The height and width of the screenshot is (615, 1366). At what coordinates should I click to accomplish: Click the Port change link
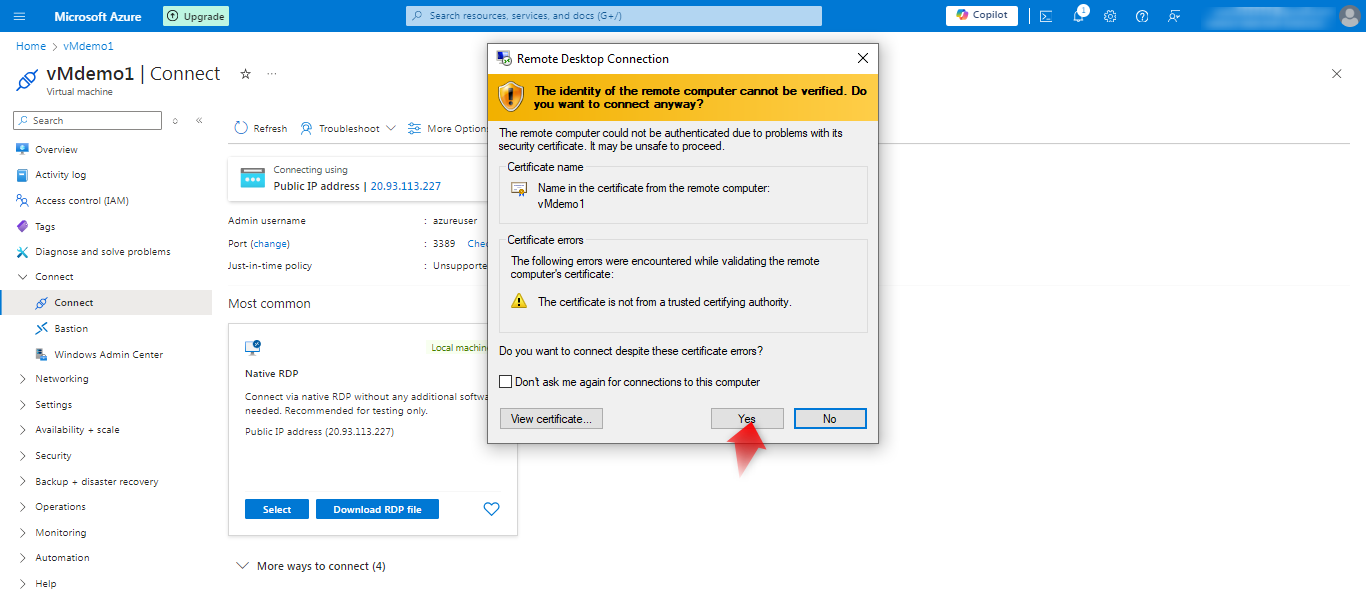269,244
